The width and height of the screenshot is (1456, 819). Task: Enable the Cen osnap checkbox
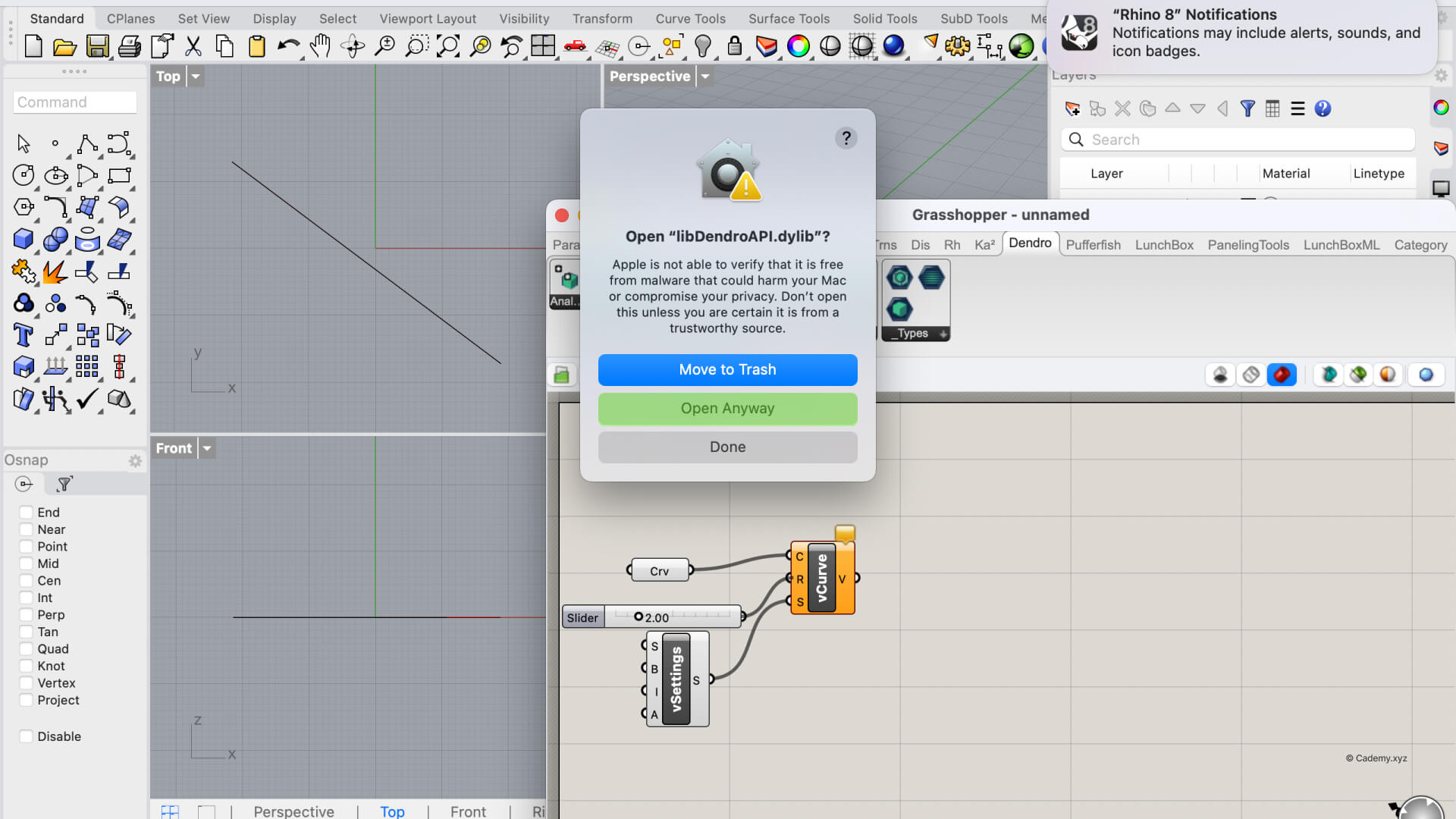pyautogui.click(x=26, y=581)
